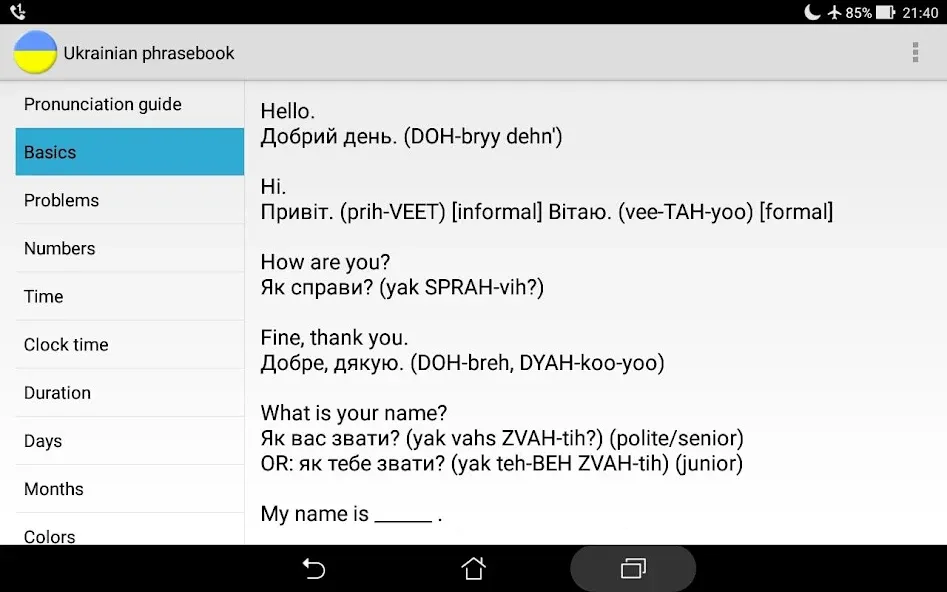Tap the Ukrainian flag app icon
The image size is (947, 592).
click(35, 53)
